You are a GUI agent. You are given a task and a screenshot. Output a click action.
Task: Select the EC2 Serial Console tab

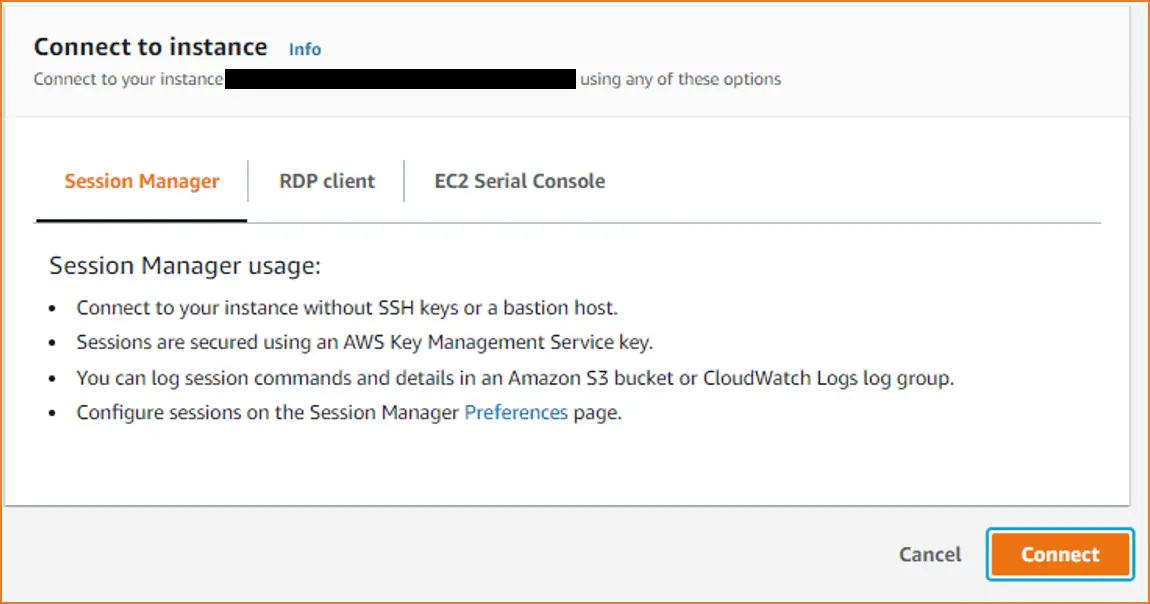point(518,181)
